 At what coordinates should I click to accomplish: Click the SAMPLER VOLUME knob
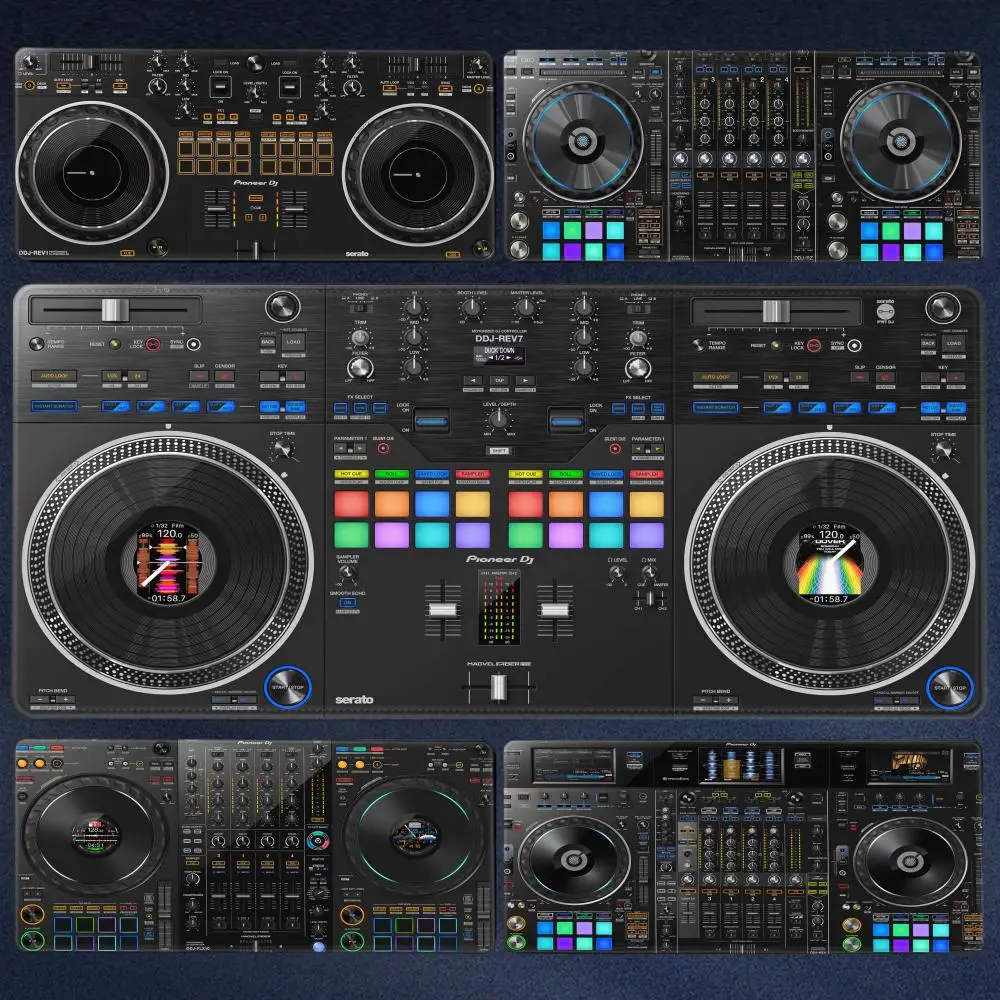pos(347,571)
